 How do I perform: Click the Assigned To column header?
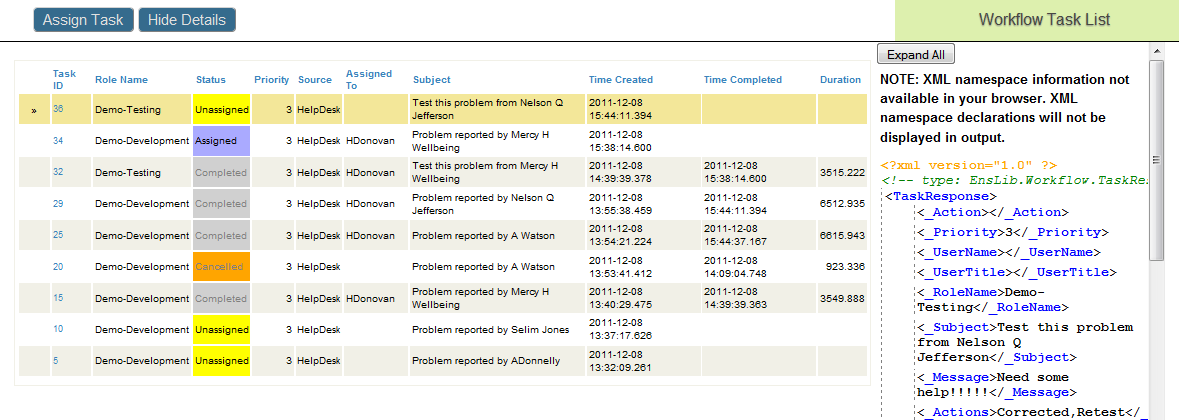(x=369, y=79)
